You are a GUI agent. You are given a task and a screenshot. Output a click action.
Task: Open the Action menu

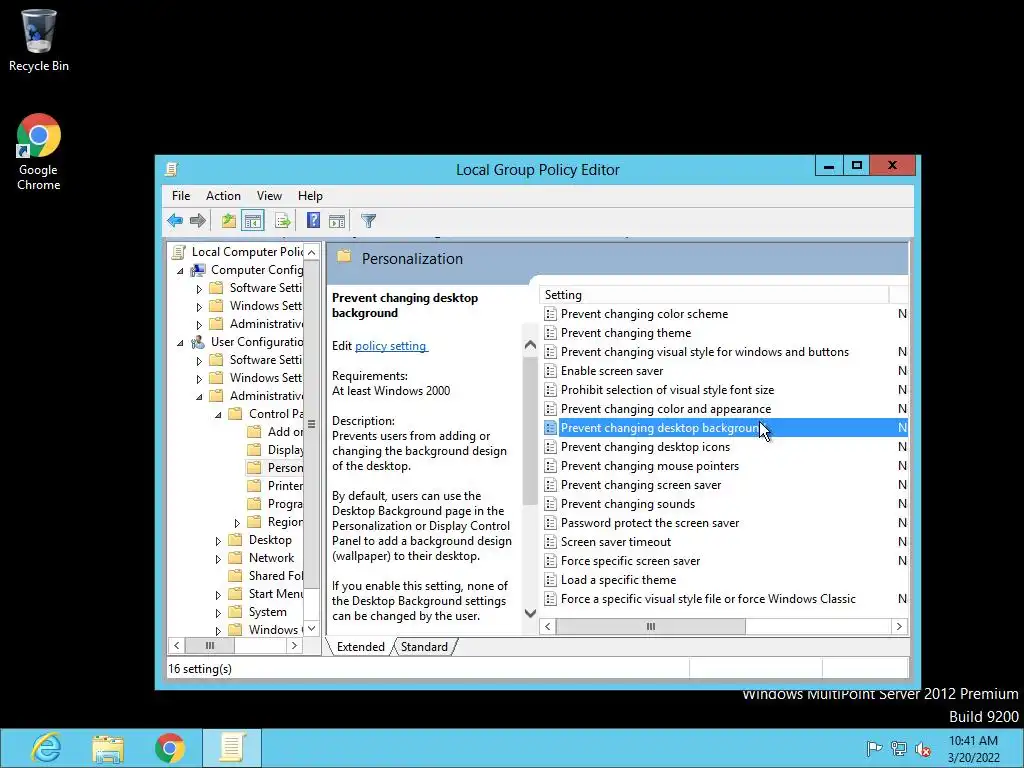(x=223, y=196)
